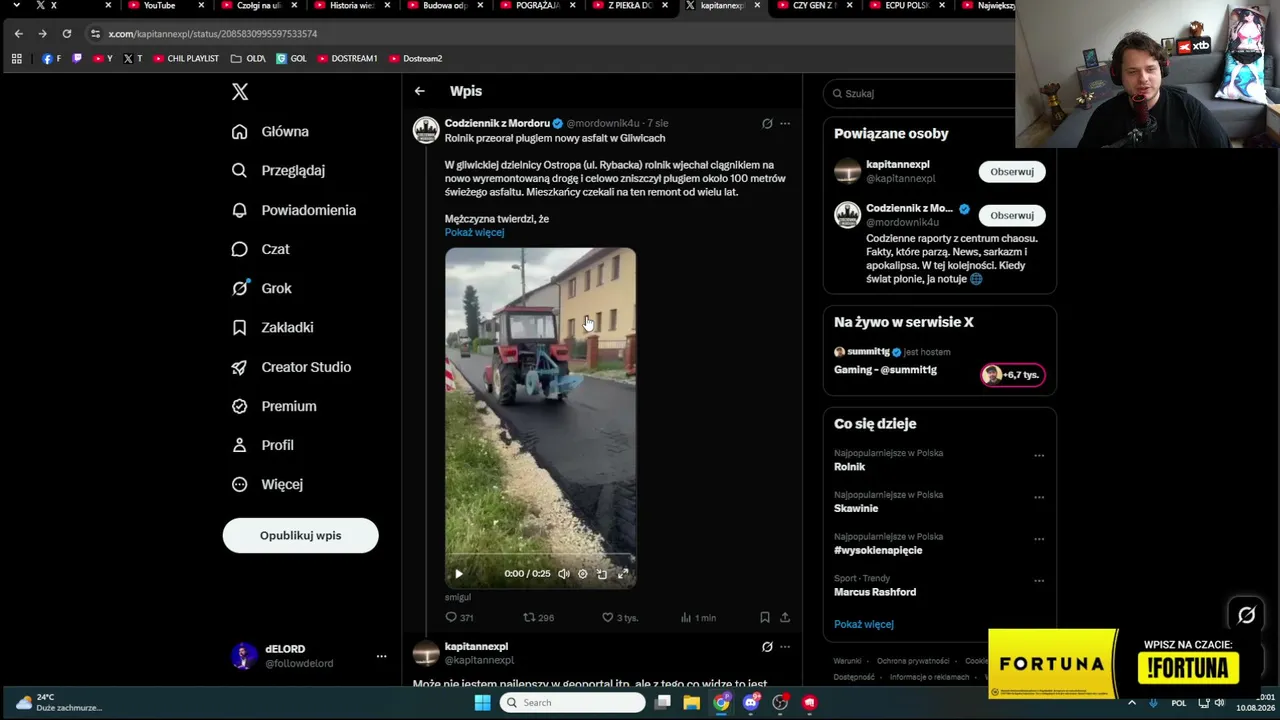Open the trending topic Rolnik
The width and height of the screenshot is (1280, 720).
pos(850,467)
